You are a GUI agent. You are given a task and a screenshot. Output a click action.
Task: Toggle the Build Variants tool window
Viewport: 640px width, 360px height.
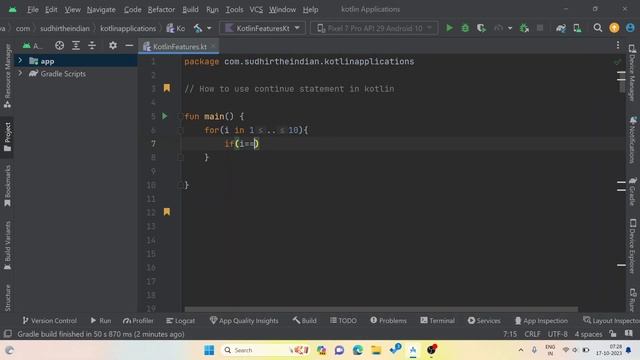7,245
